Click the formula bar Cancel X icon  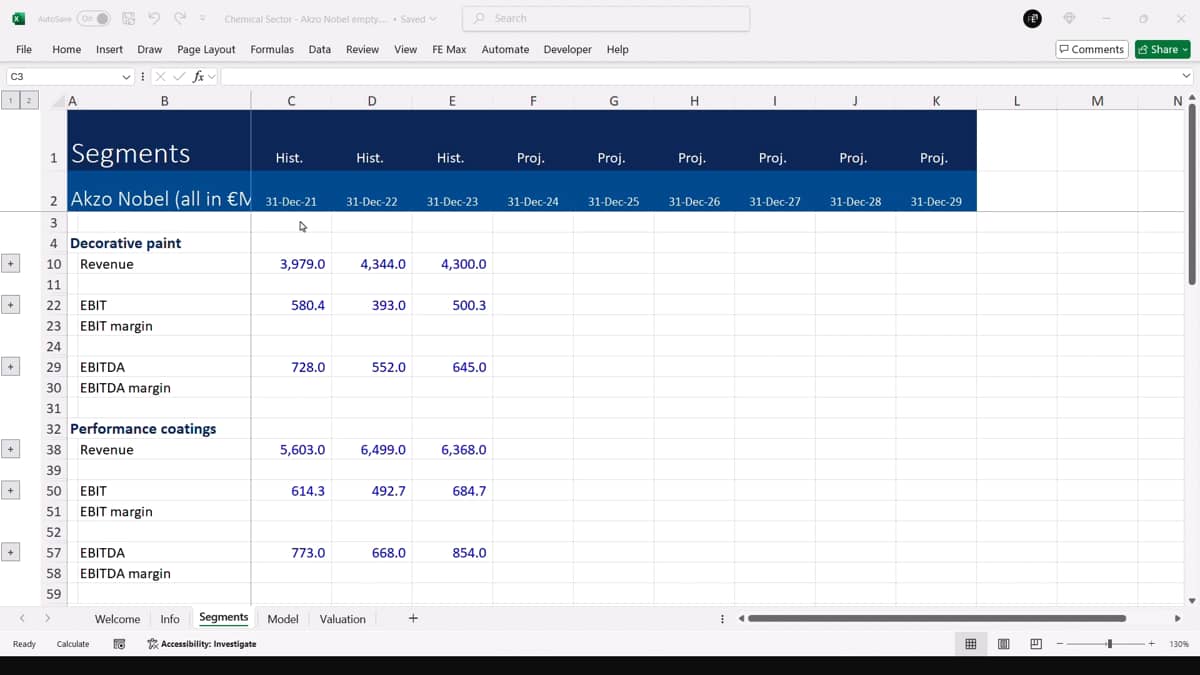pyautogui.click(x=161, y=76)
